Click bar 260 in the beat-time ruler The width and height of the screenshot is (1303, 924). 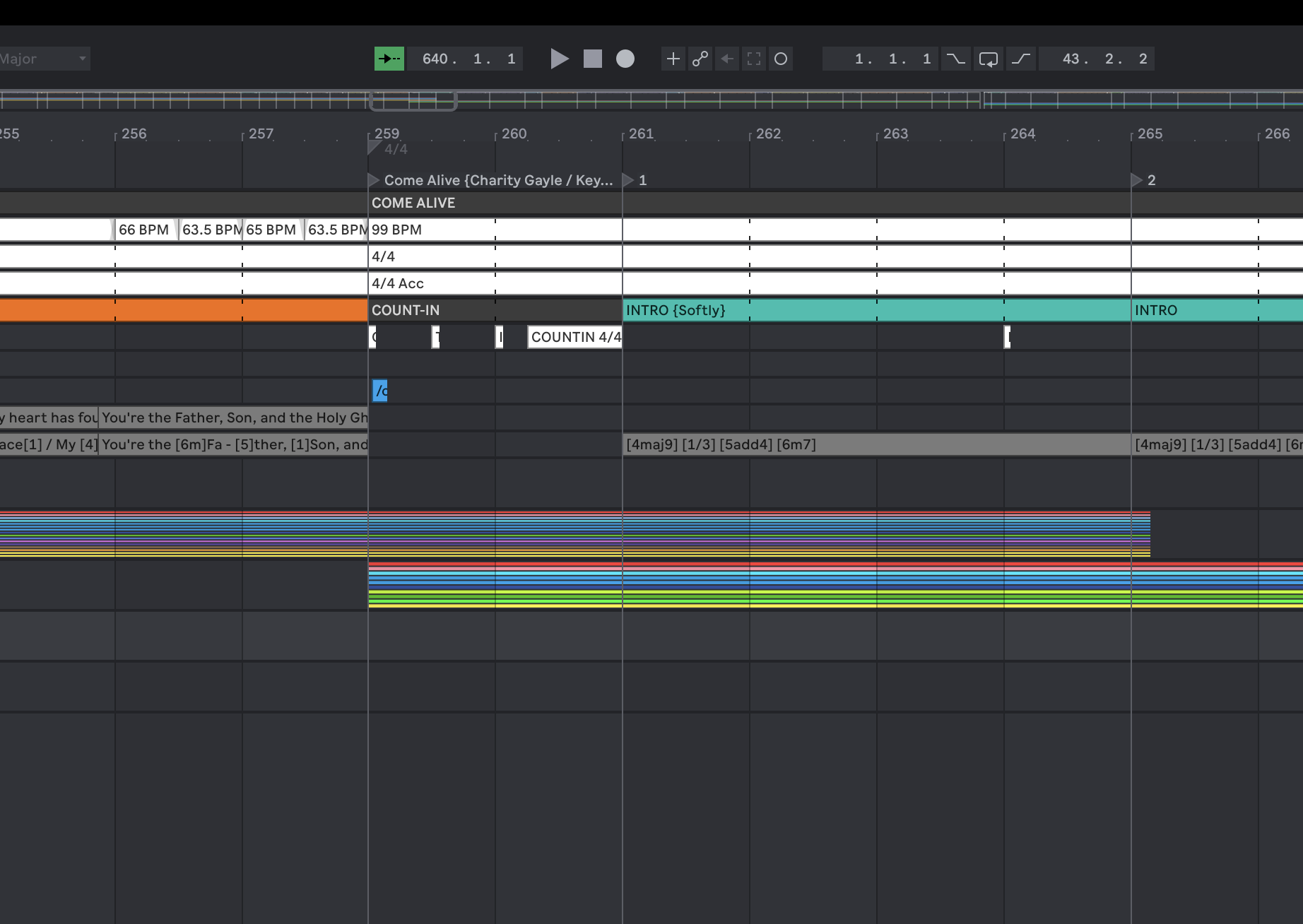pos(514,134)
